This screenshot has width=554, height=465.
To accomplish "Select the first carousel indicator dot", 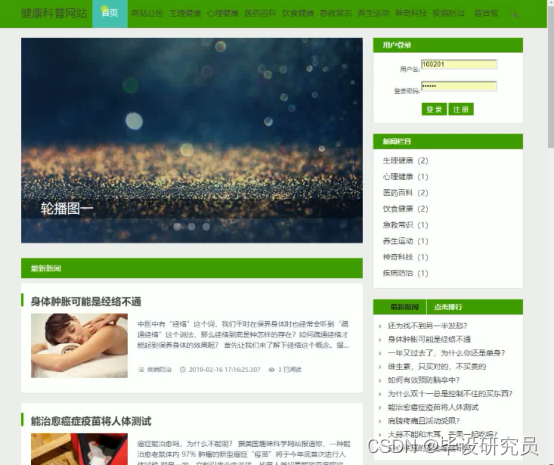I will point(177,226).
